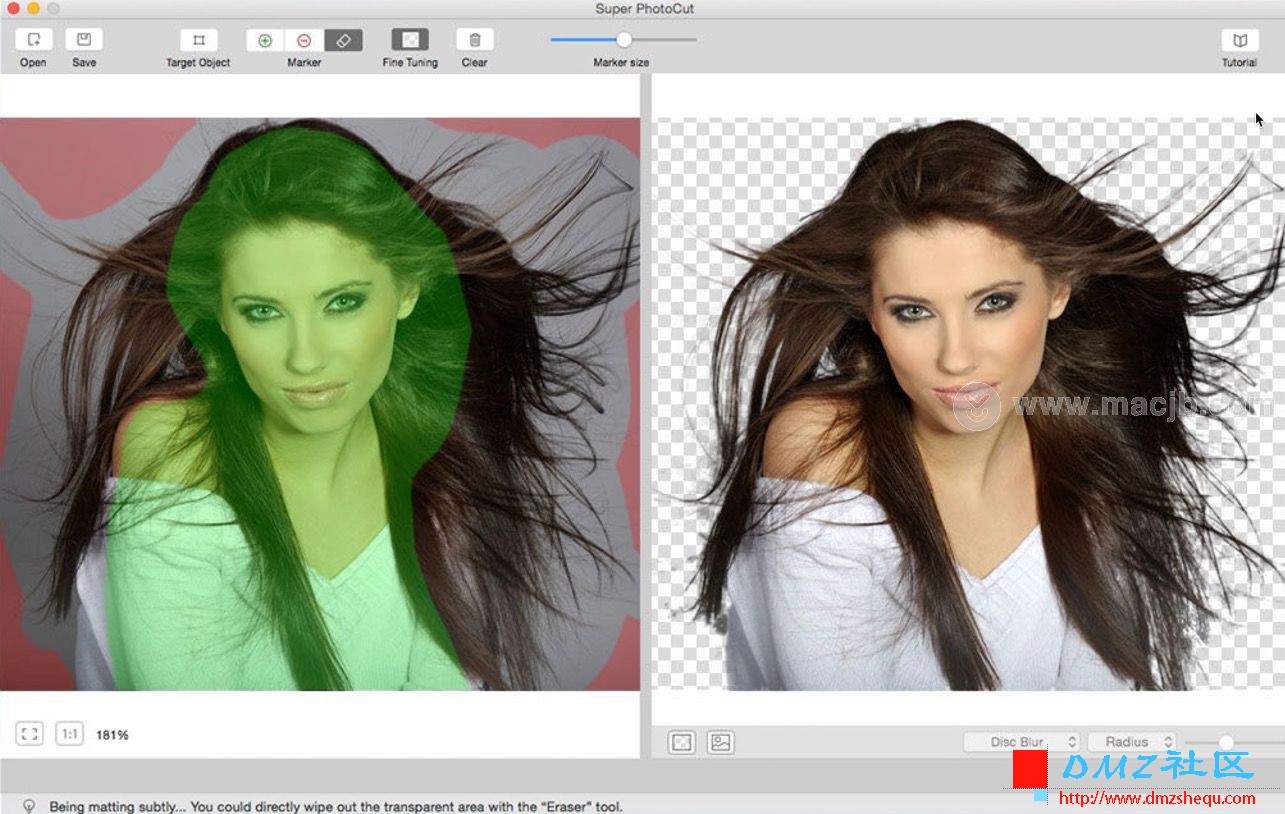
Task: Set zoom to 1:1 actual size
Action: tap(70, 734)
